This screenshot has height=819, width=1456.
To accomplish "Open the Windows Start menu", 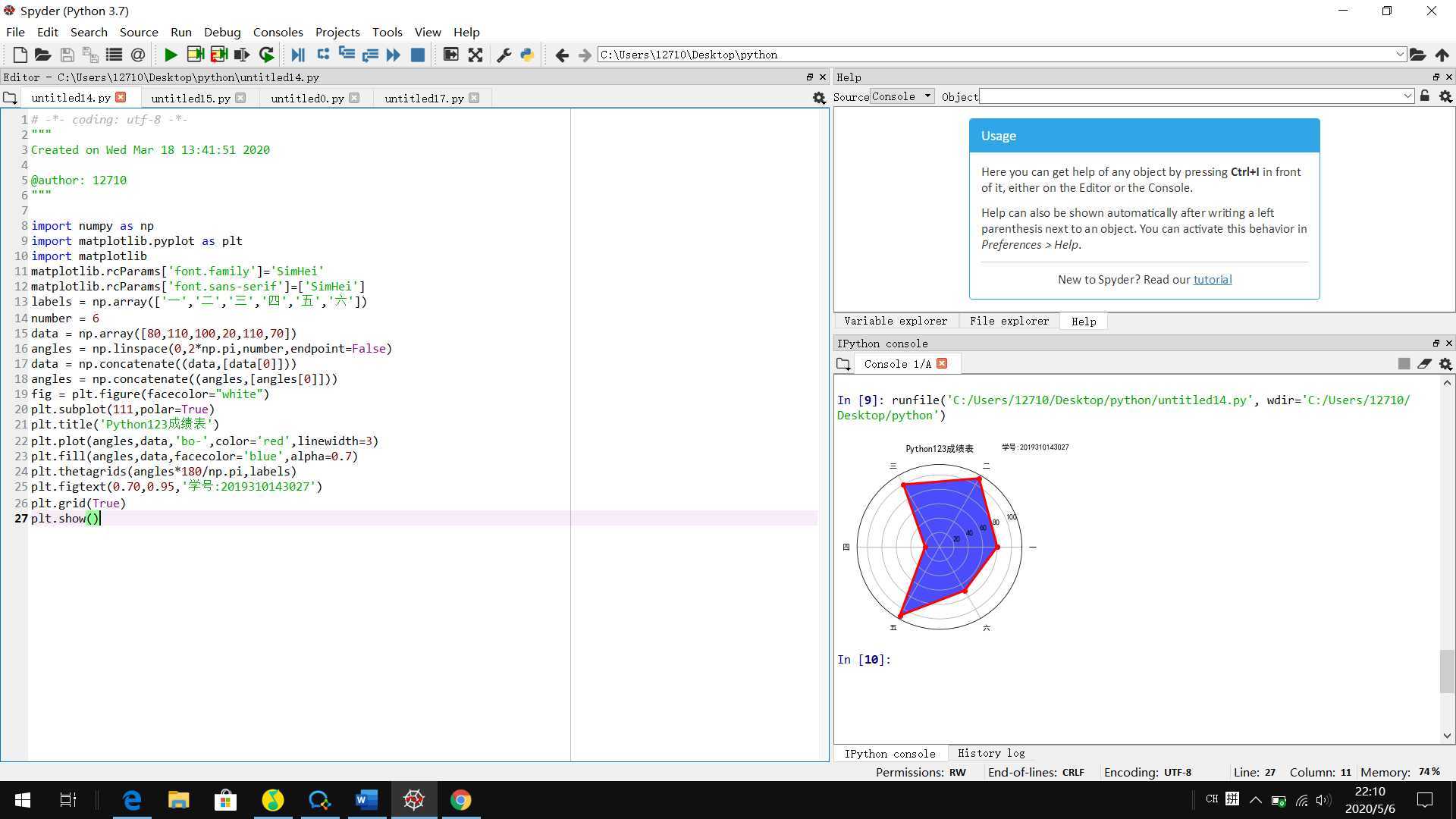I will click(x=22, y=800).
